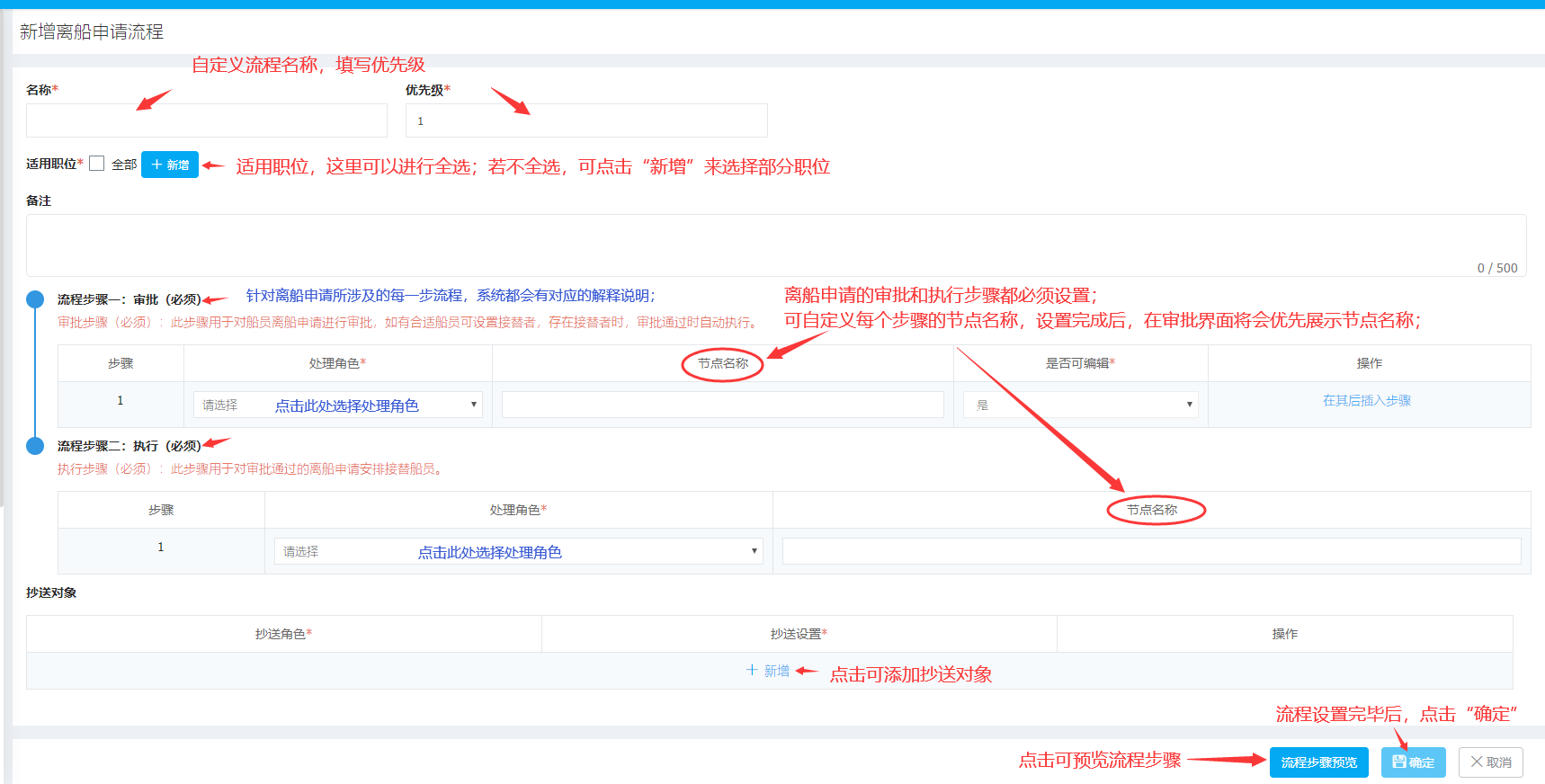
Task: Click the 抄送设置 column header
Action: (x=799, y=634)
